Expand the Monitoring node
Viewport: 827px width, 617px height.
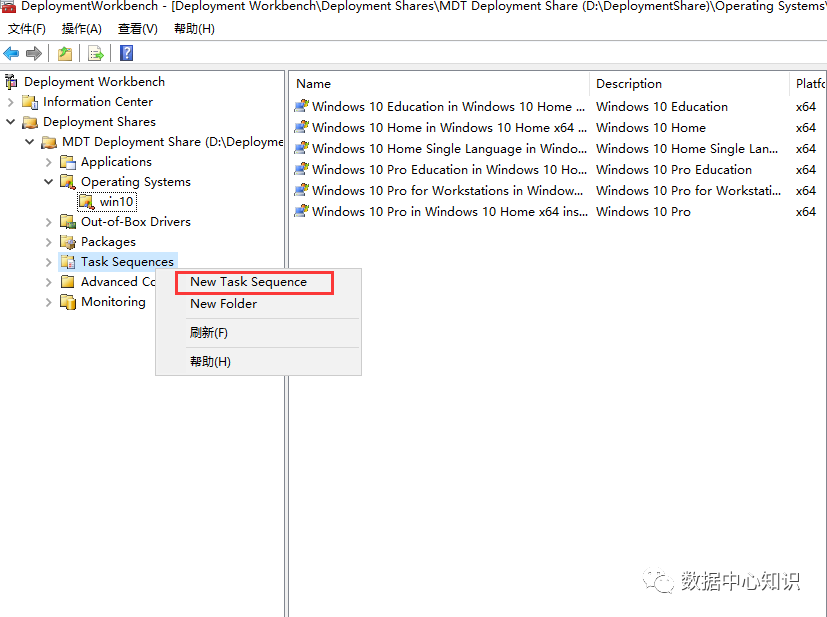pos(49,302)
